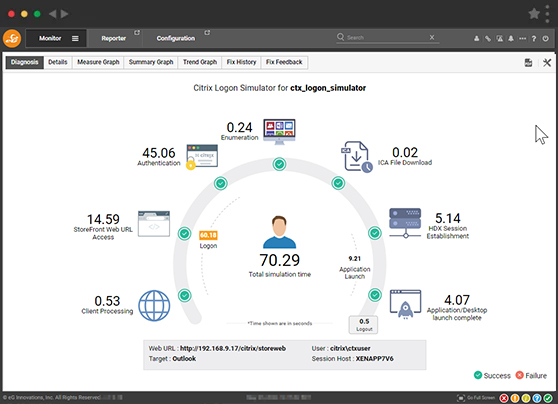Click the Application/Desktop launch rocket icon
This screenshot has width=558, height=404.
(x=405, y=304)
